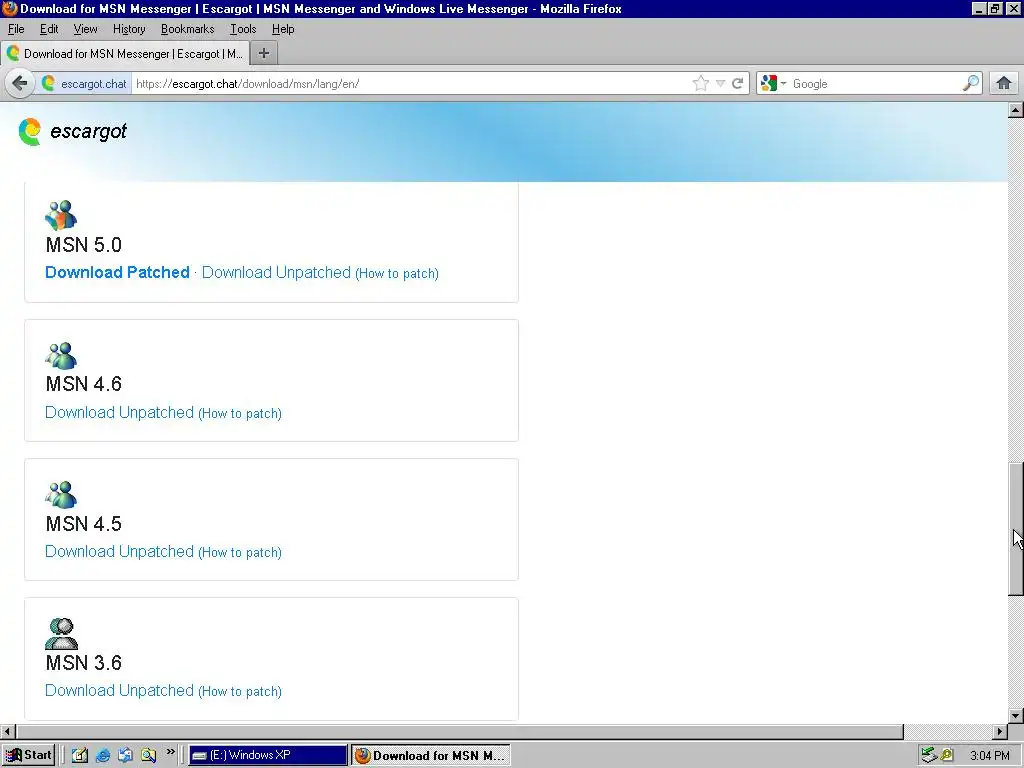Open the History menu
Viewport: 1024px width, 768px height.
pos(129,29)
